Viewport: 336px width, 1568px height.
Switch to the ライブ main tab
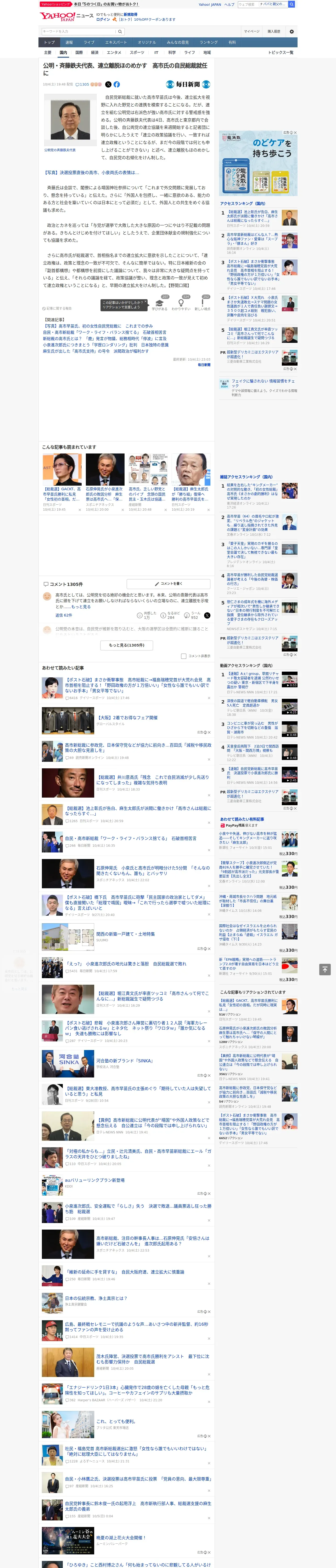coord(89,43)
